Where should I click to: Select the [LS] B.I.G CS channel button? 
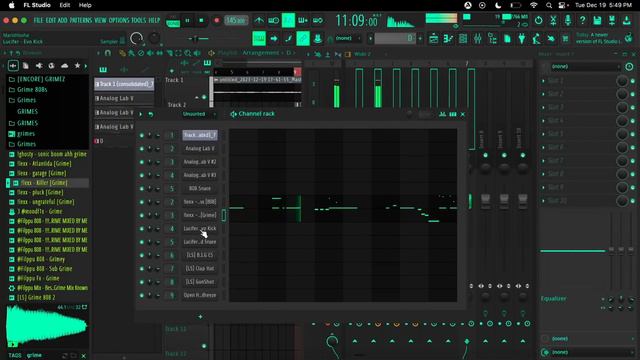(x=200, y=255)
